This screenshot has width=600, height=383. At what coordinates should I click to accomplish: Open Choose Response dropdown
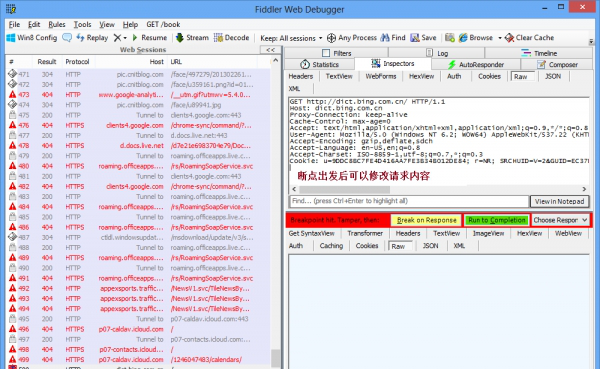point(560,220)
